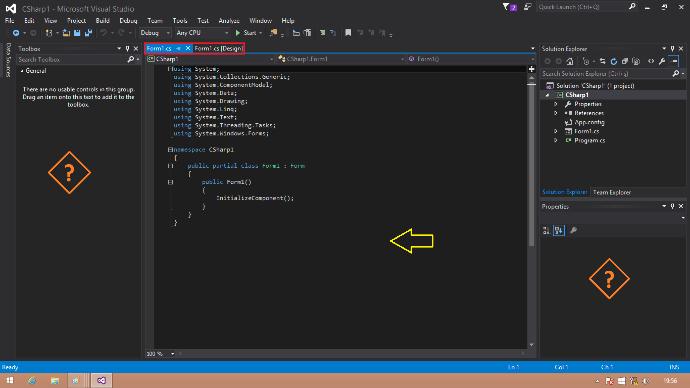
Task: Click the Visual Studio taskbar icon
Action: click(101, 380)
